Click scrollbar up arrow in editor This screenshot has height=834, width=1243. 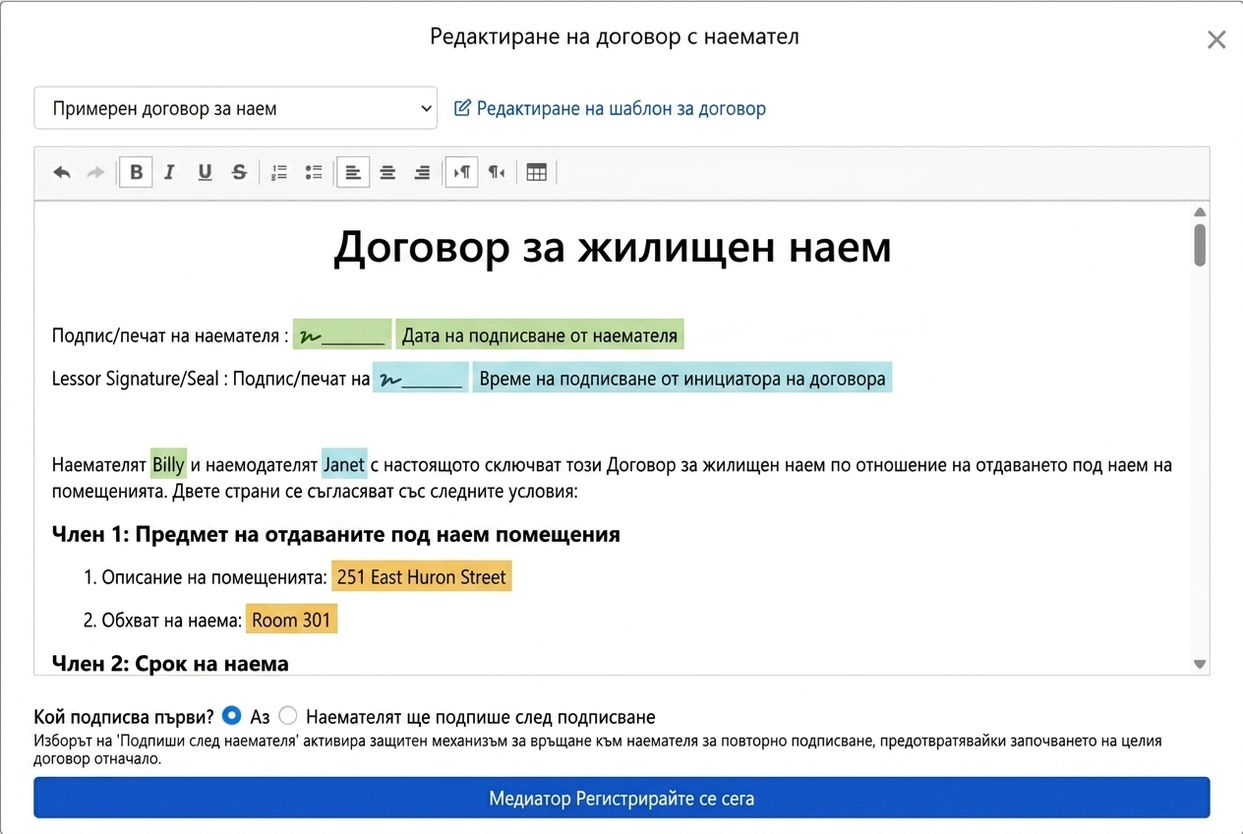point(1200,212)
